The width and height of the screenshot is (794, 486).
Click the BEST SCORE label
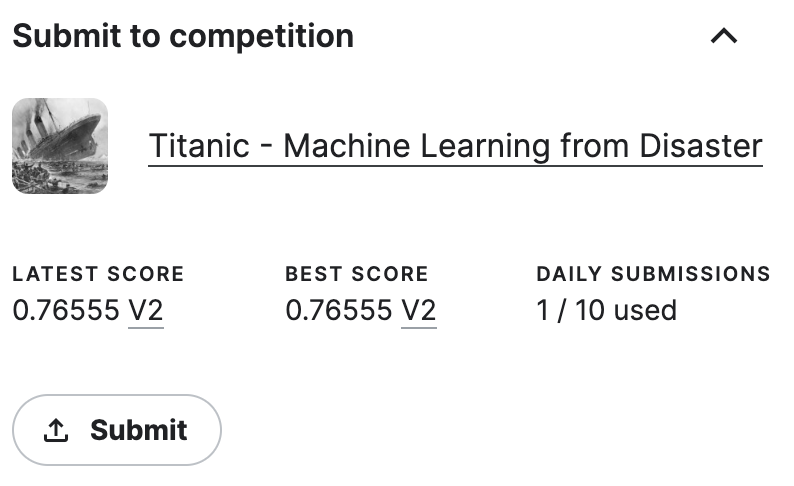coord(356,274)
